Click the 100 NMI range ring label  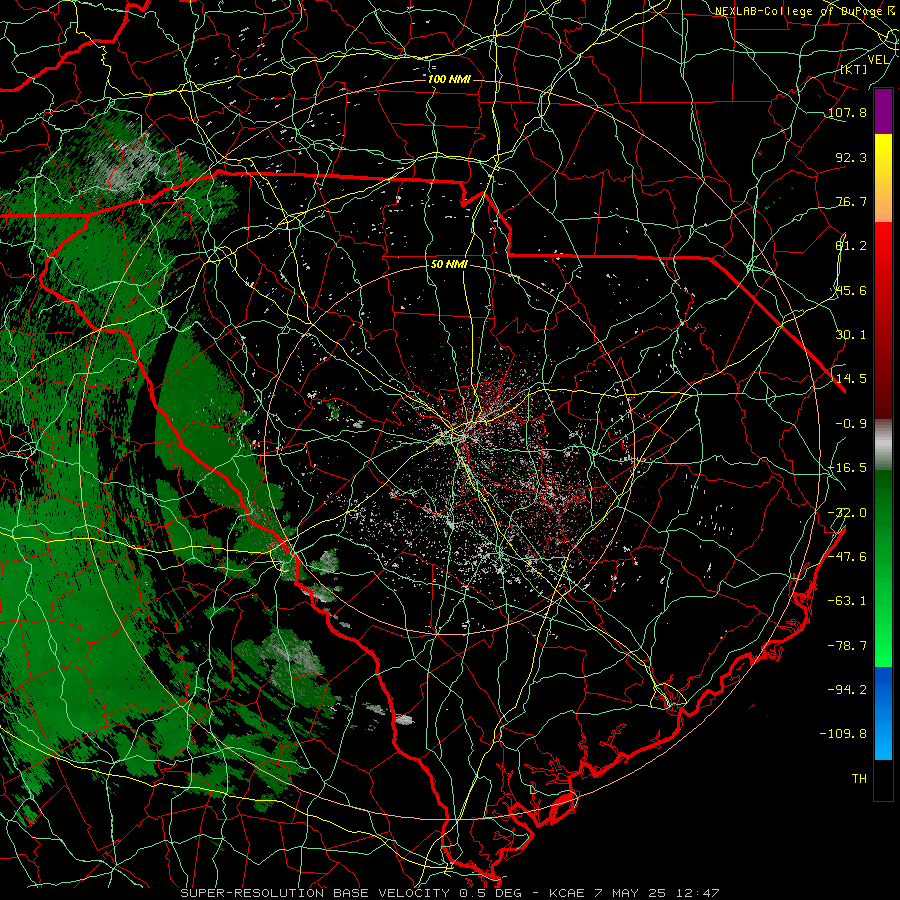point(449,79)
